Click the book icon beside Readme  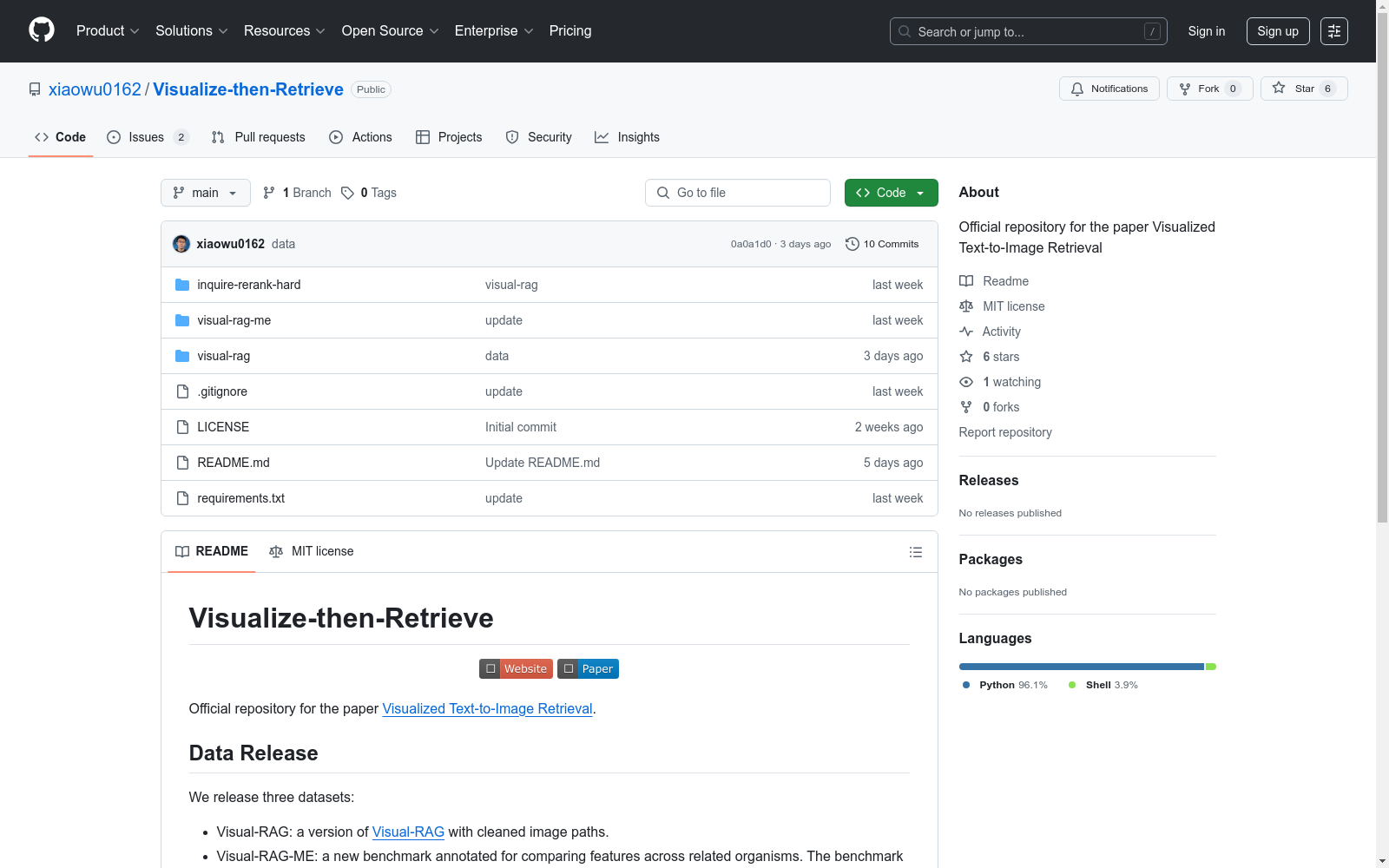click(x=966, y=281)
